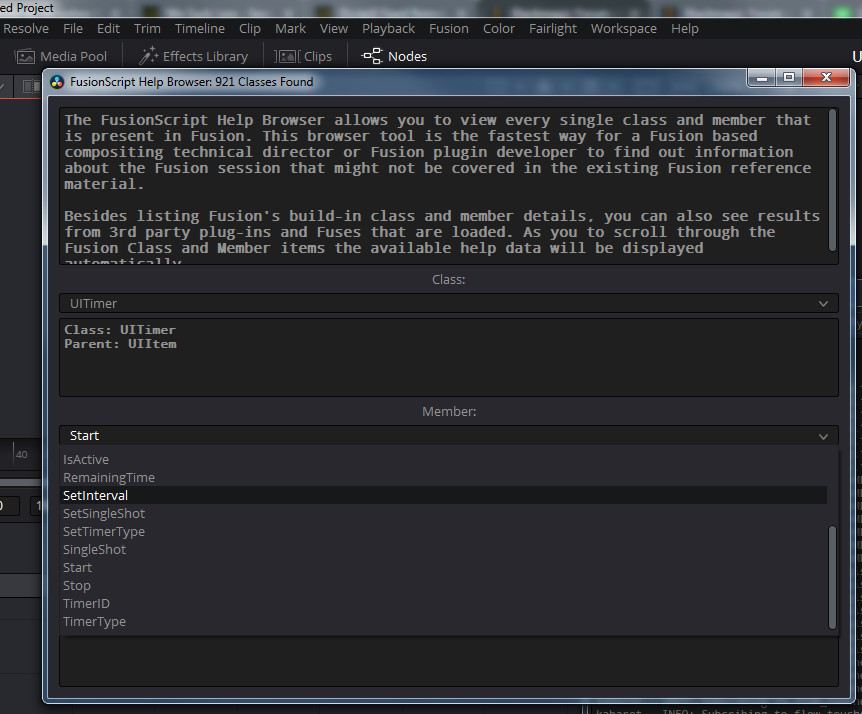Open the Media Pool panel icon
Viewport: 862px width, 714px height.
point(25,57)
